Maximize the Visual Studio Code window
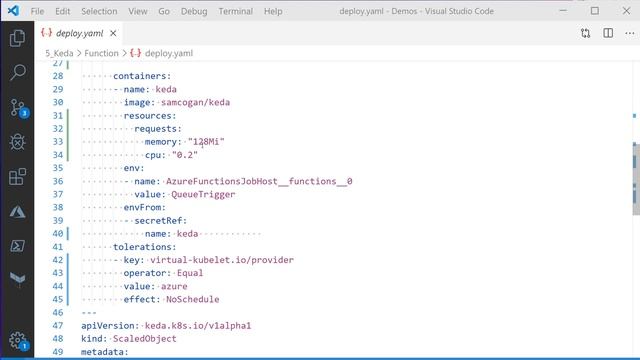The width and height of the screenshot is (640, 360). pos(595,11)
